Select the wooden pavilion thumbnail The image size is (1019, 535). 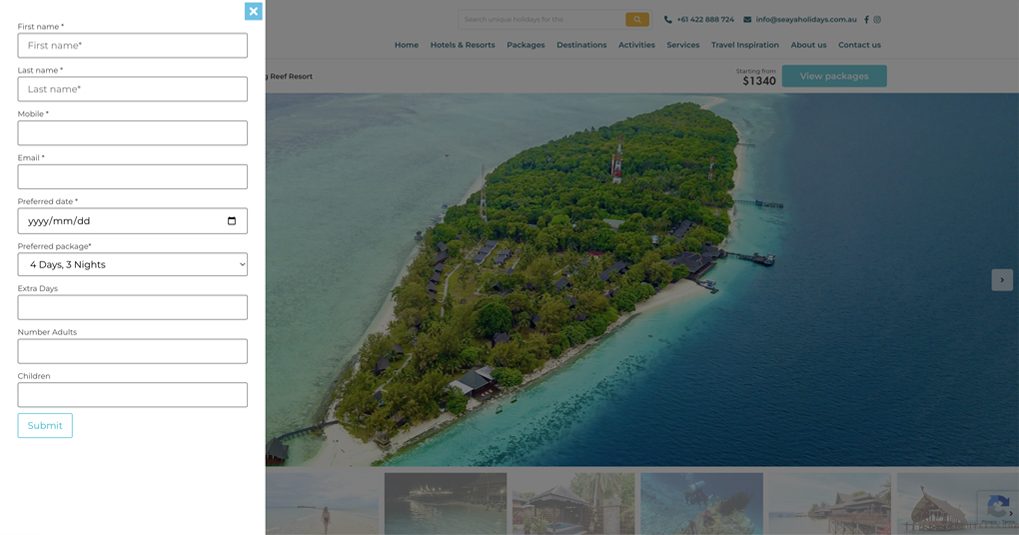tap(573, 504)
